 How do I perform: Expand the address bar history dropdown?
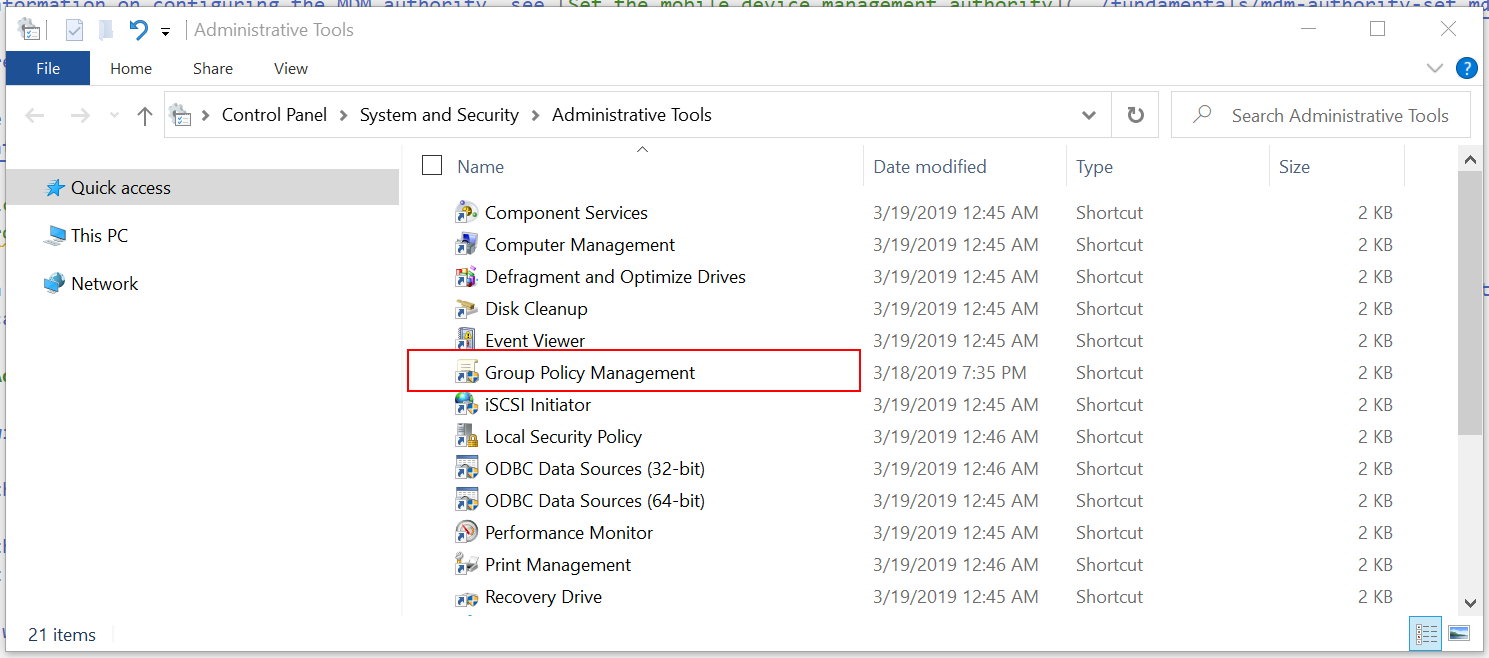1089,115
